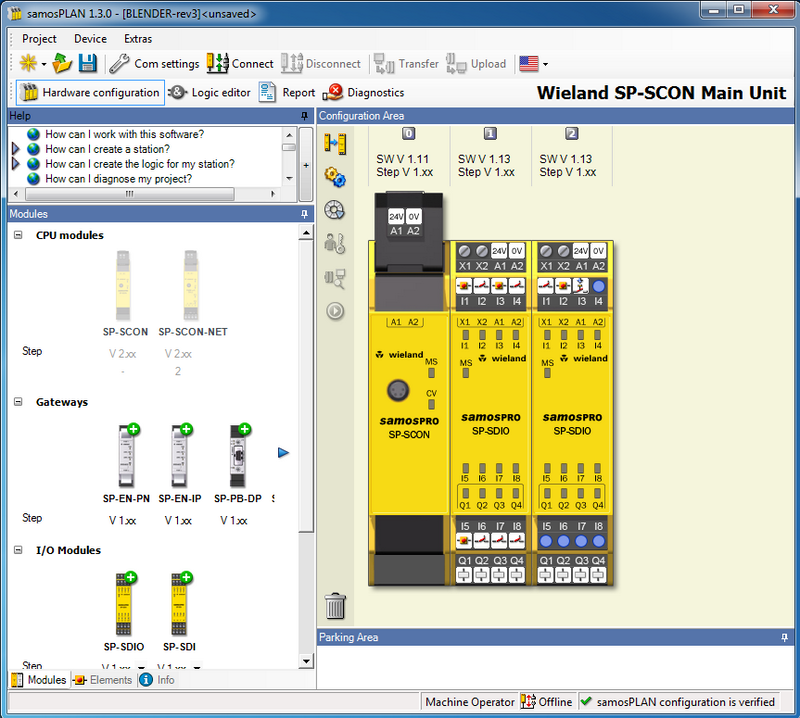800x718 pixels.
Task: Click the trash can delete icon
Action: point(335,605)
